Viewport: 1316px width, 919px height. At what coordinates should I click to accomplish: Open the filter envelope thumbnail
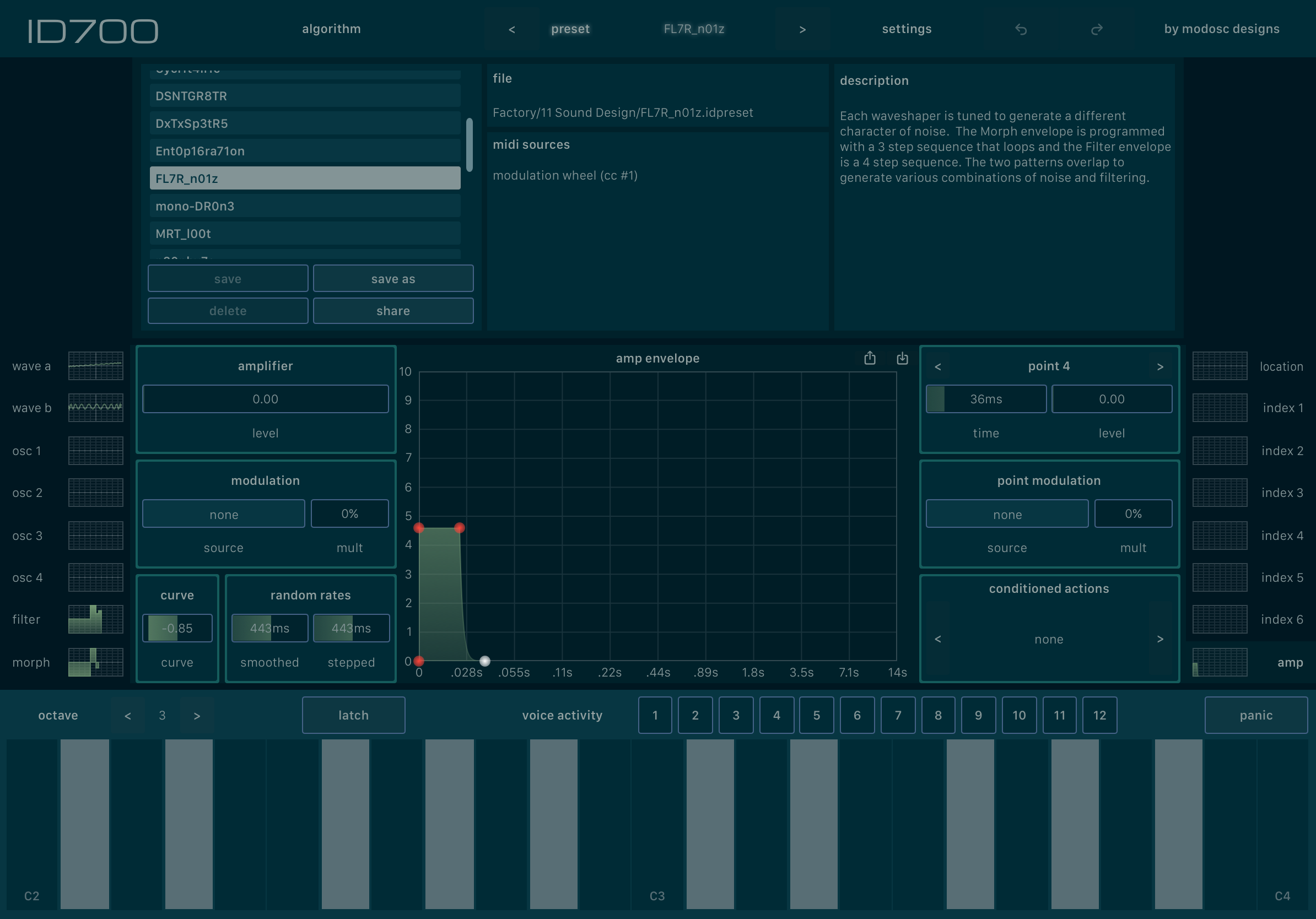(x=96, y=619)
